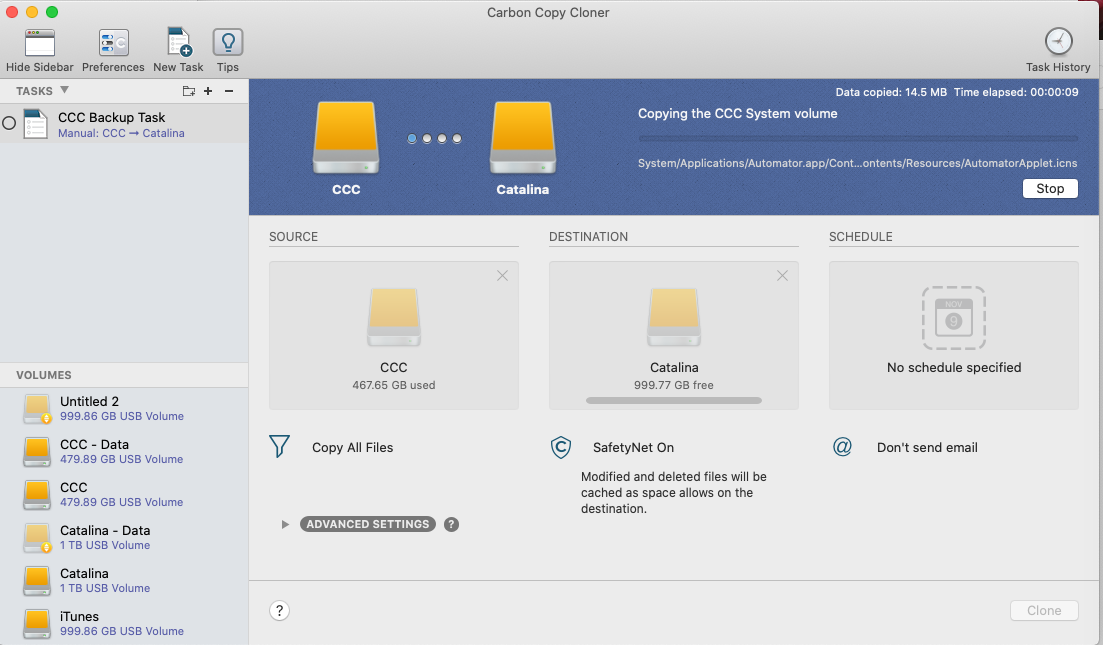Screen dimensions: 1103x645
Task: Open help at window bottom
Action: click(279, 611)
